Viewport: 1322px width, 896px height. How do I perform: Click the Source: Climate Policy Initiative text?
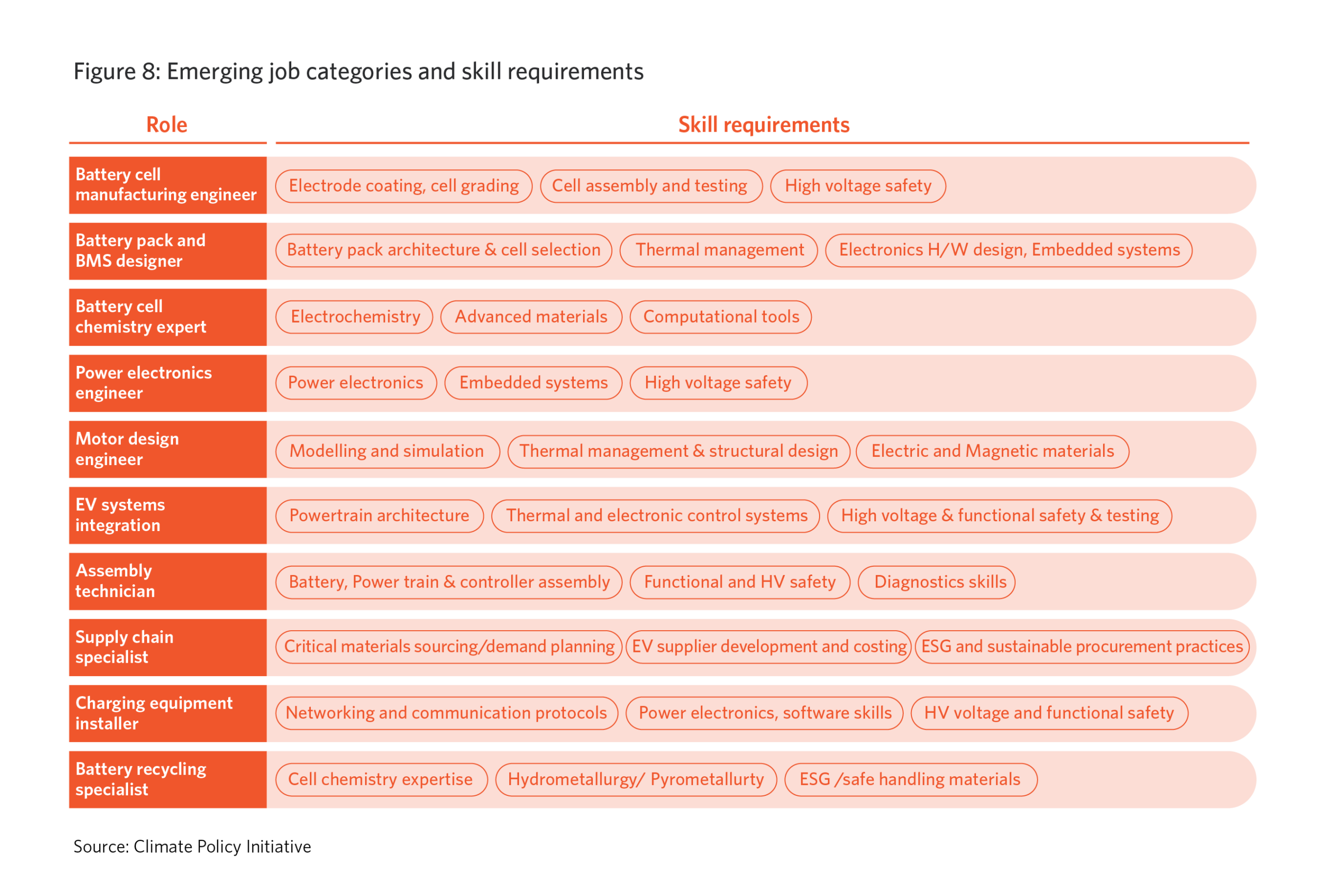(192, 846)
